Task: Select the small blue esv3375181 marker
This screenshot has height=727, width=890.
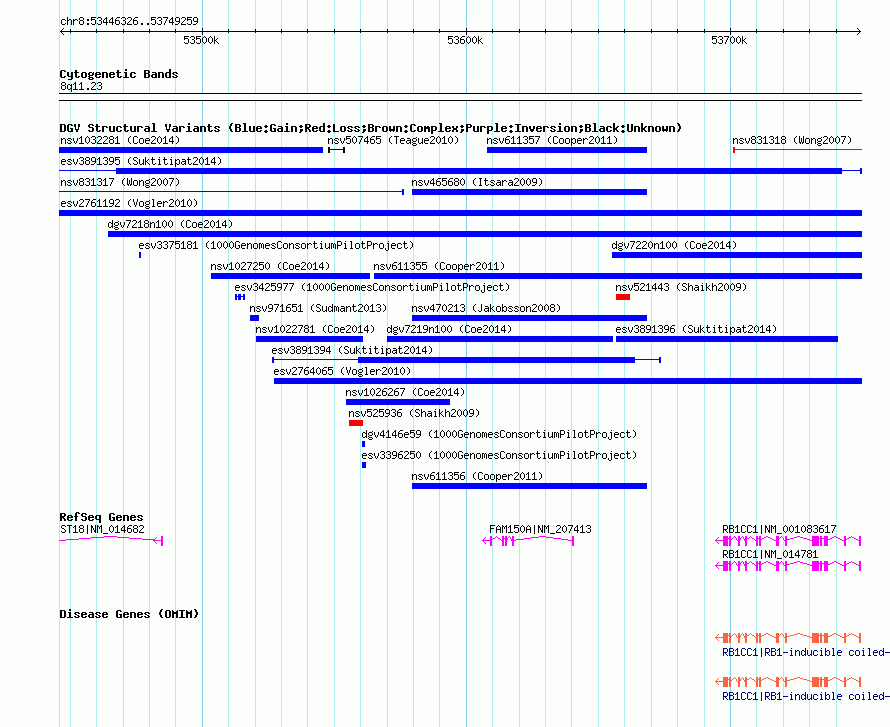Action: tap(140, 255)
